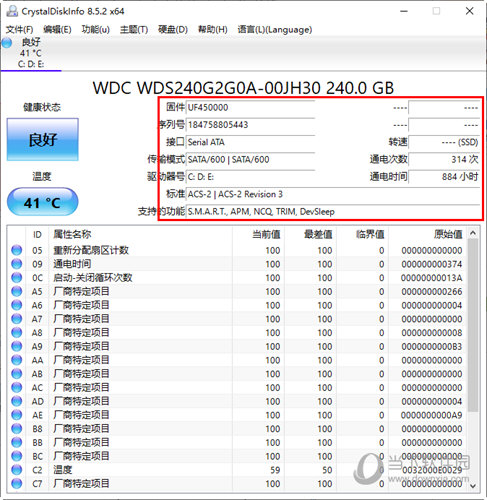Click the SMART list vertical scrollbar thumb
This screenshot has height=500, width=487.
(473, 325)
